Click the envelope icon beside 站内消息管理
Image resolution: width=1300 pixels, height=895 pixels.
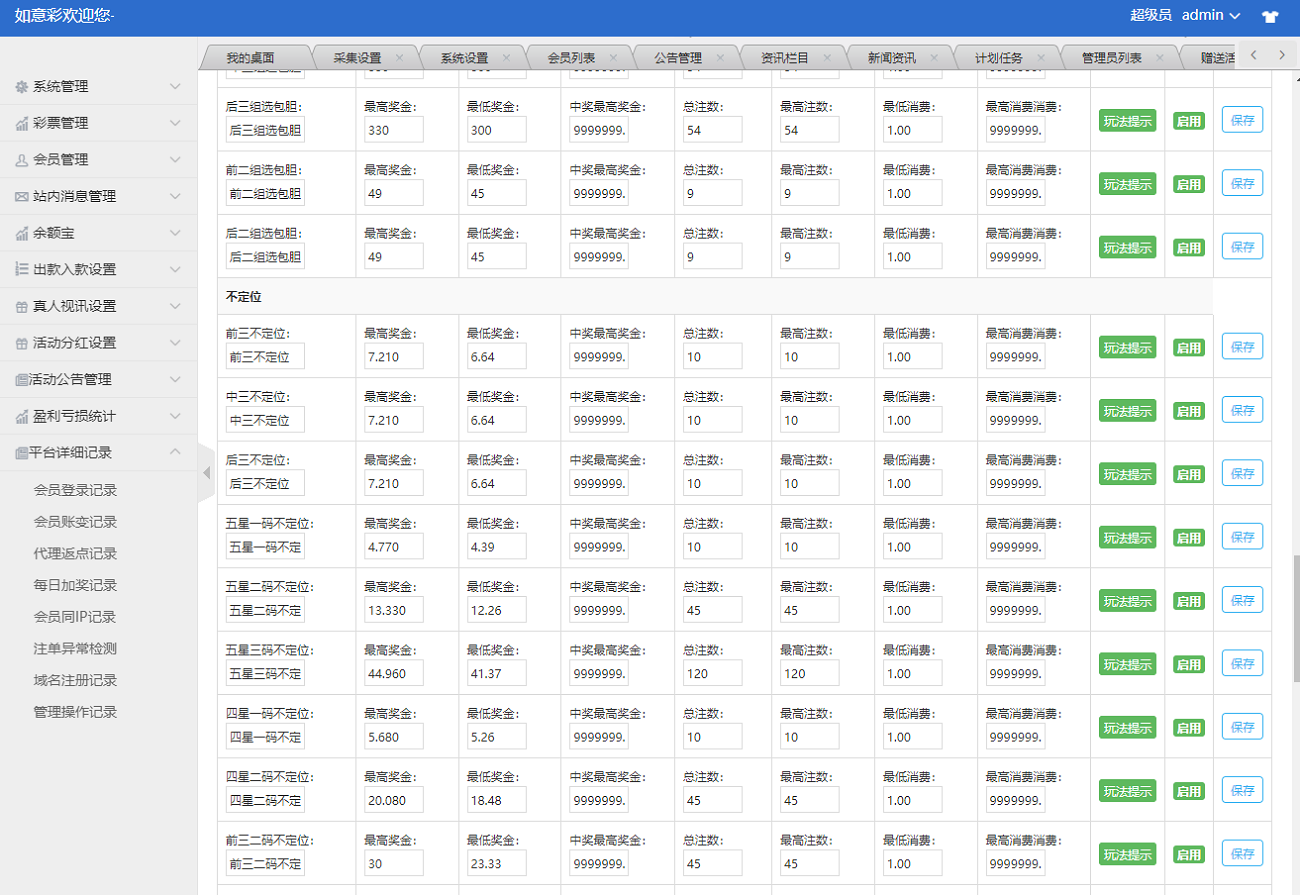(x=22, y=197)
